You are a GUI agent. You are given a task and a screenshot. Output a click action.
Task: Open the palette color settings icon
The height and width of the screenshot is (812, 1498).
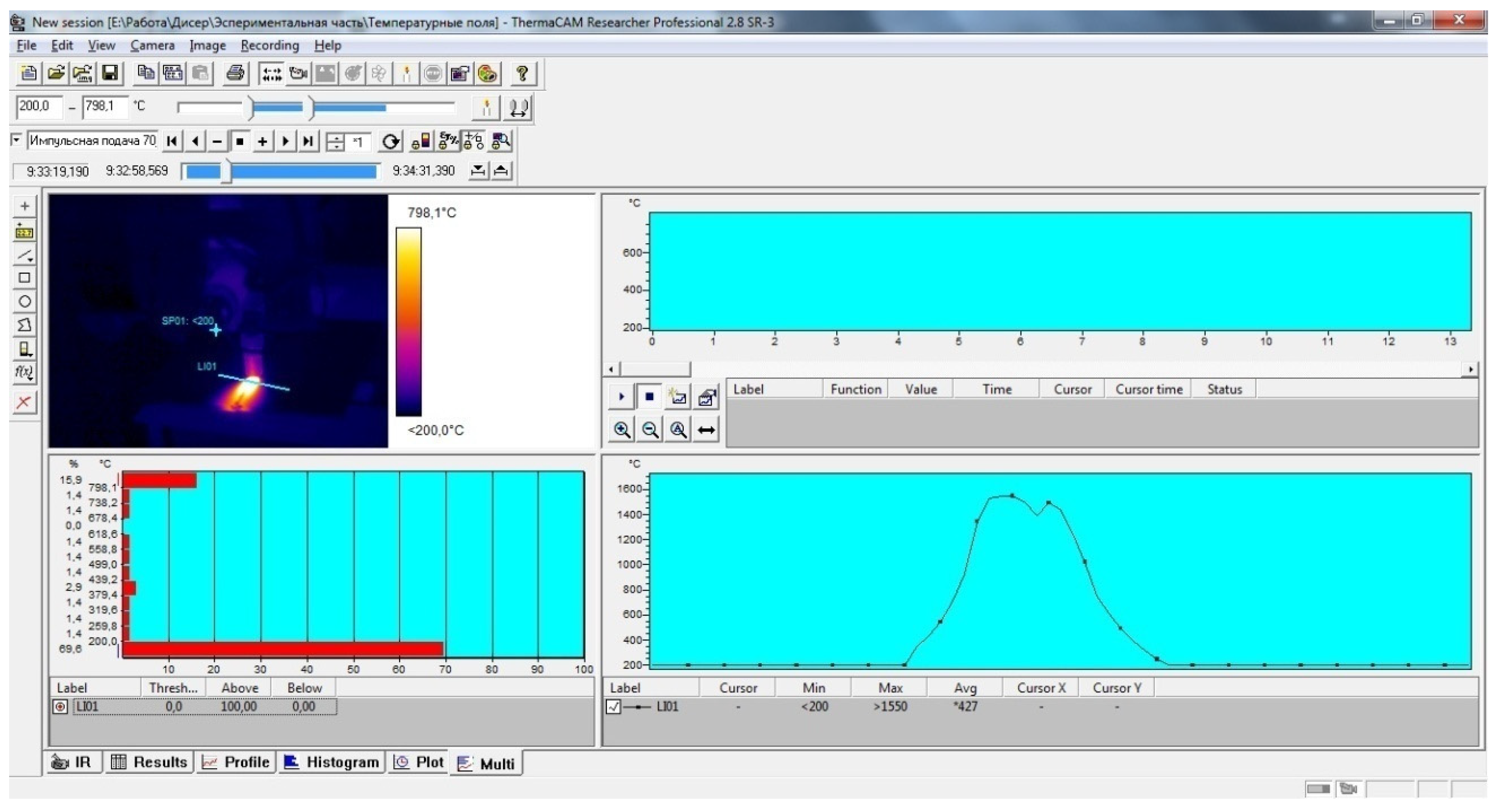pos(487,74)
